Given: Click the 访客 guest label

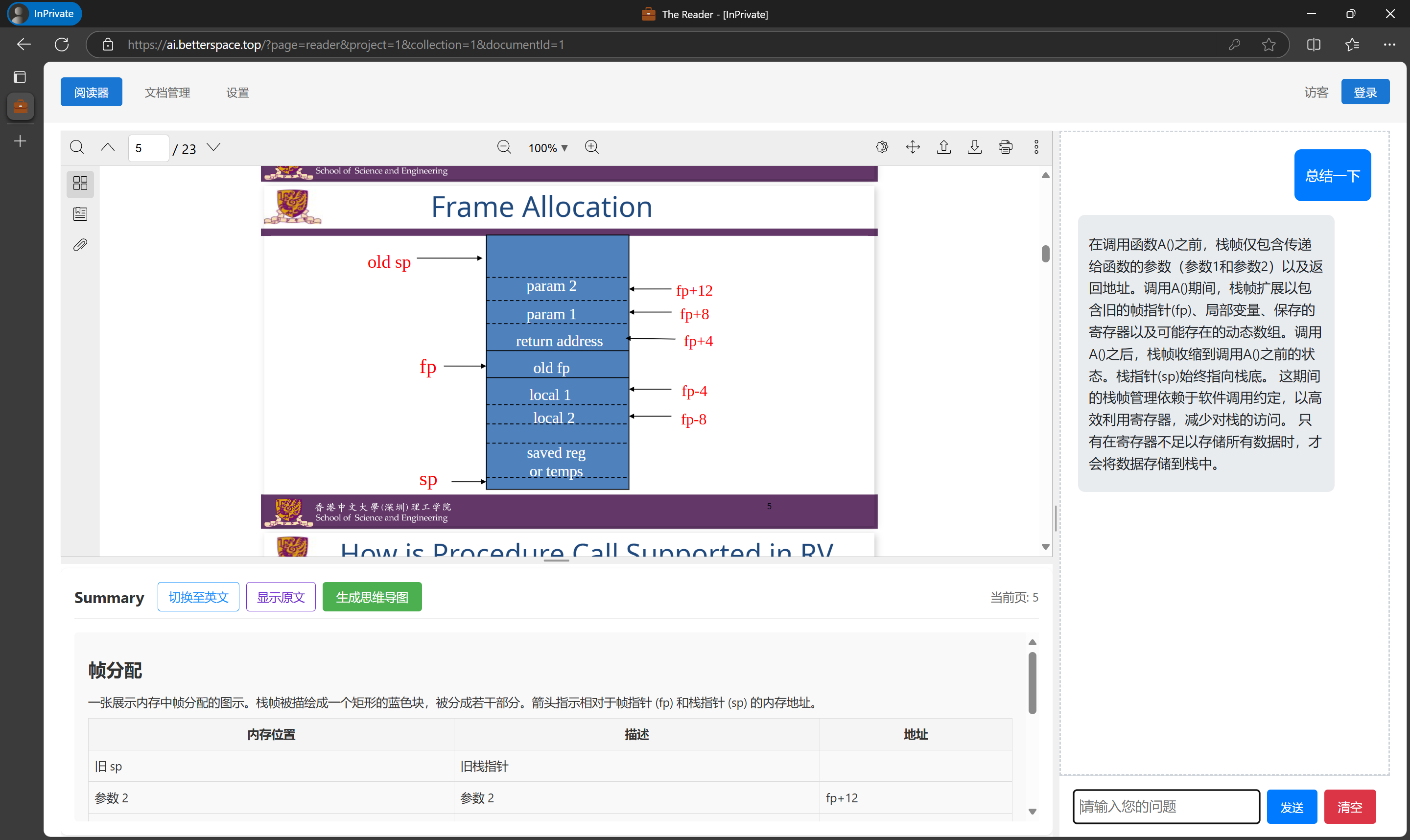Looking at the screenshot, I should pos(1316,92).
